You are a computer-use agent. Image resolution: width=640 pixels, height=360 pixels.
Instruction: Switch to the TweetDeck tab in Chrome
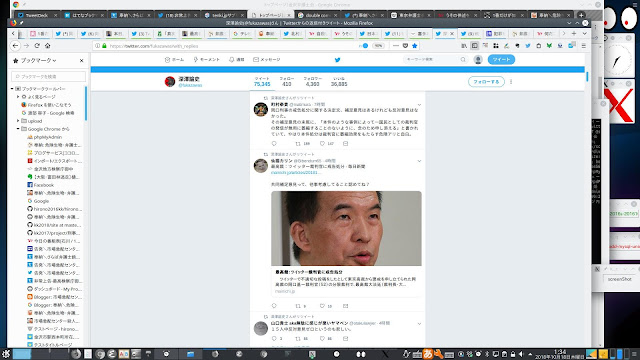tap(36, 15)
